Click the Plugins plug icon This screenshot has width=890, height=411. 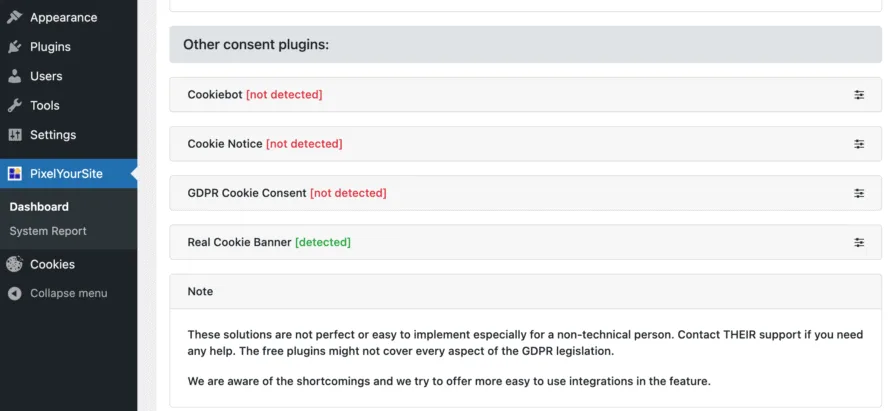point(14,47)
